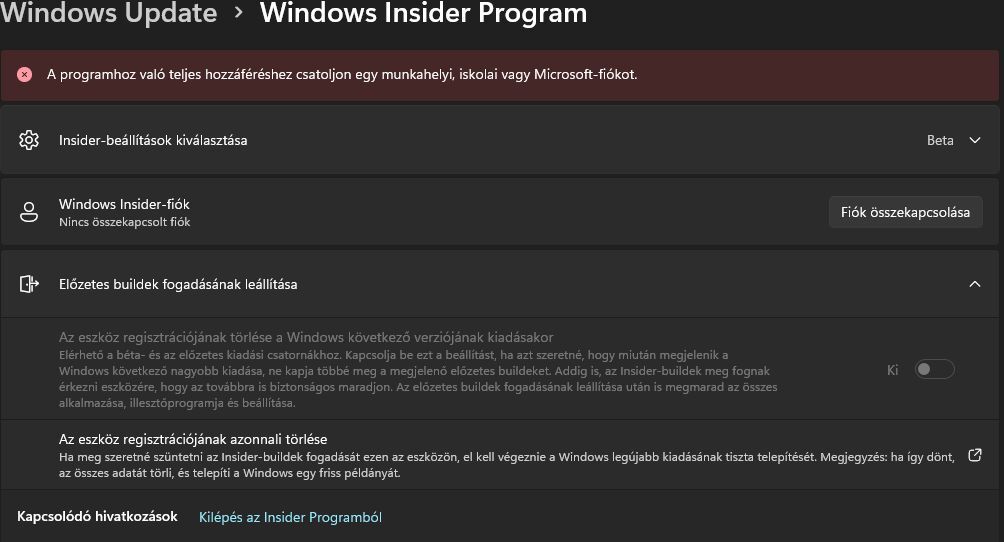This screenshot has width=1004, height=542.
Task: Click the Kapcsolódó hivatkozások label
Action: [x=97, y=516]
